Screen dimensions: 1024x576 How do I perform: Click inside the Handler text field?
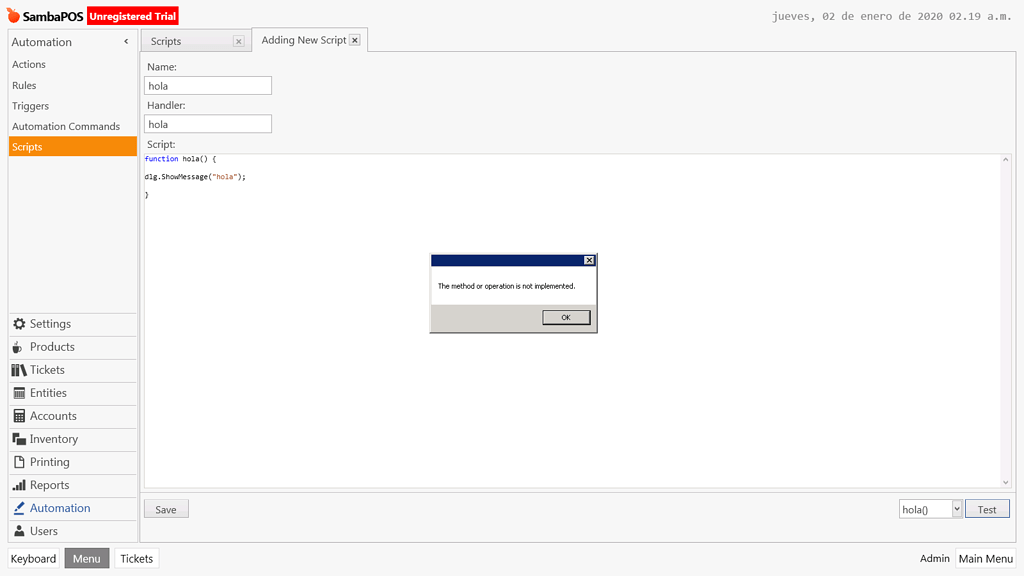[207, 123]
